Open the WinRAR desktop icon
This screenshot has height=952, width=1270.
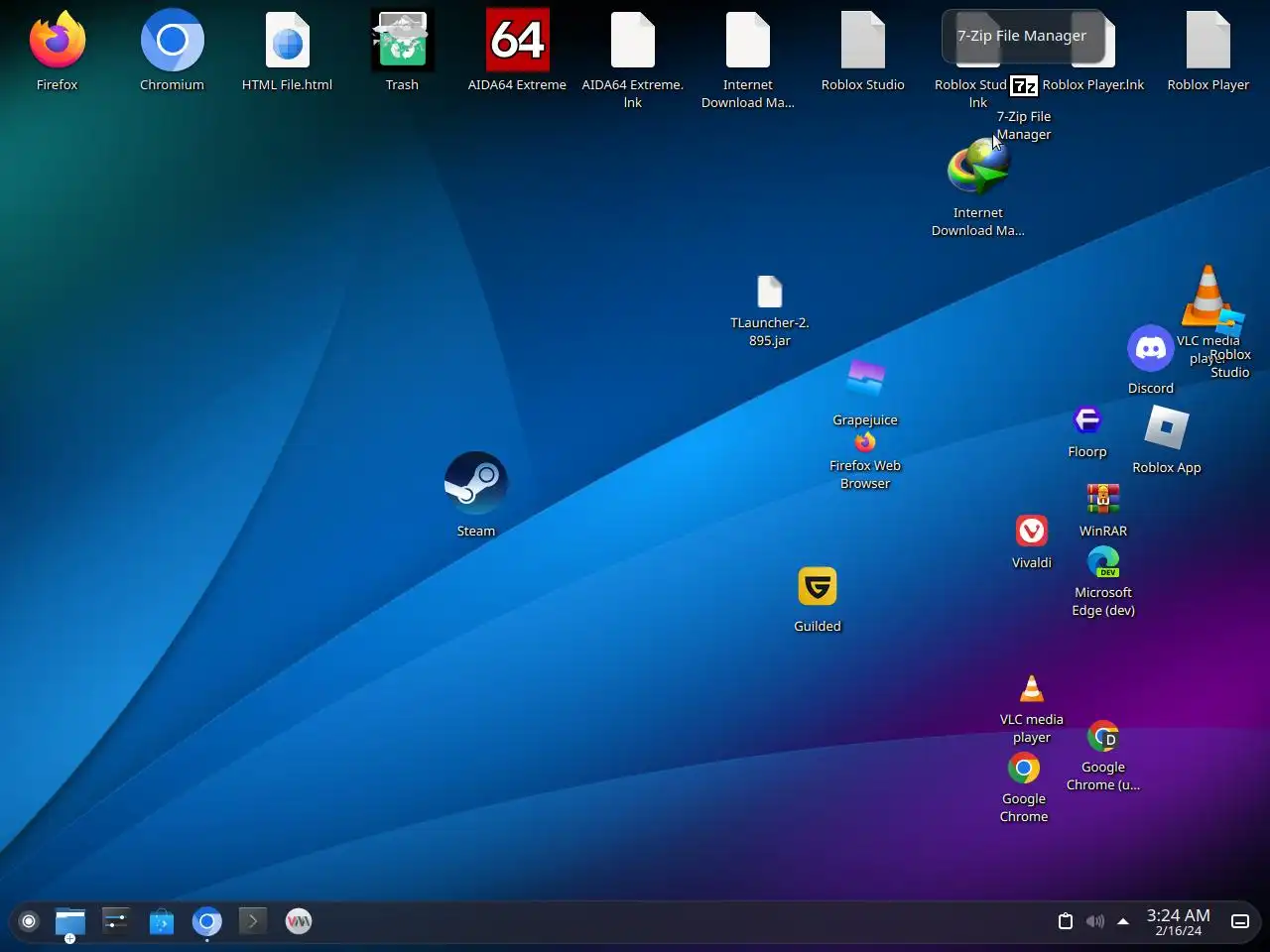1103,499
